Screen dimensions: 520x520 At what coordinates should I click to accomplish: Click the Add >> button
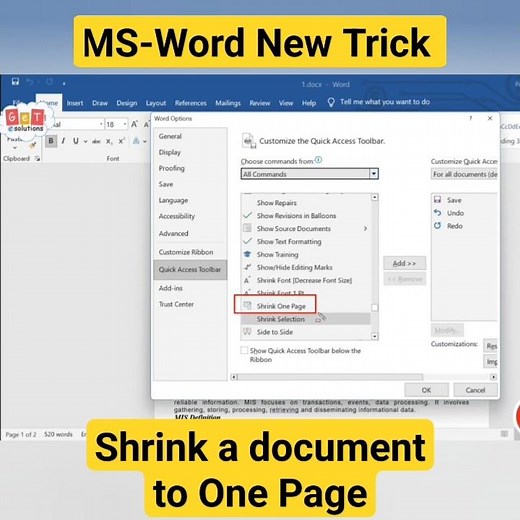click(x=404, y=263)
